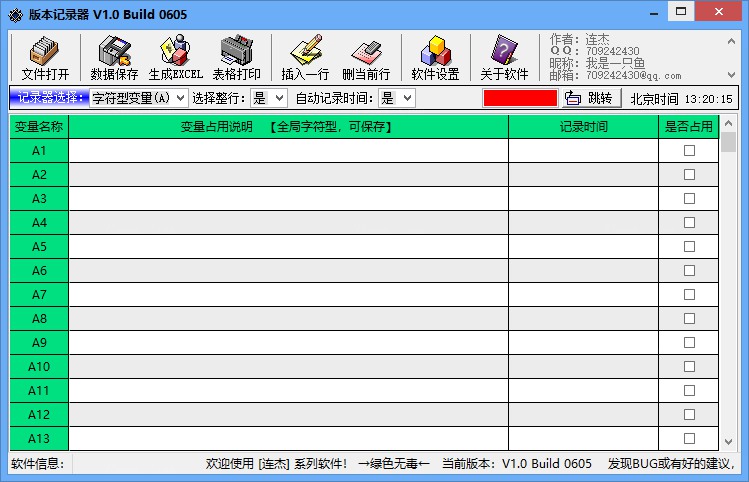Click the 文件打开 (open file) icon
Viewport: 749px width, 482px height.
tap(45, 52)
